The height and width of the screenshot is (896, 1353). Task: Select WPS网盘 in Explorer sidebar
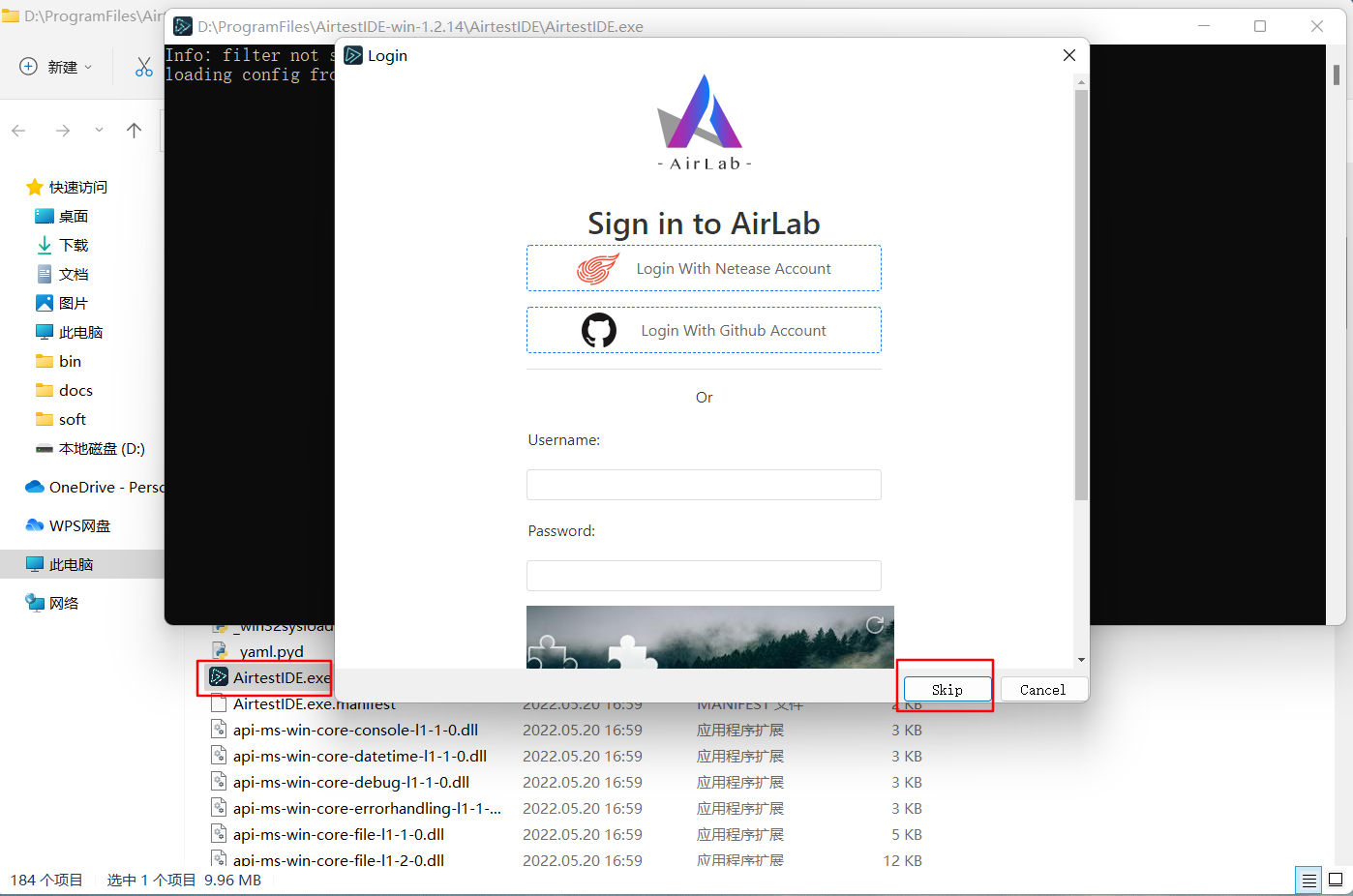pyautogui.click(x=68, y=525)
